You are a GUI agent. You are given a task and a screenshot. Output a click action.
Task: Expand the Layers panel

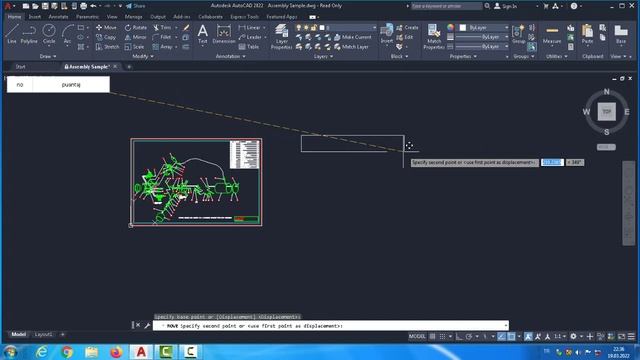click(323, 56)
